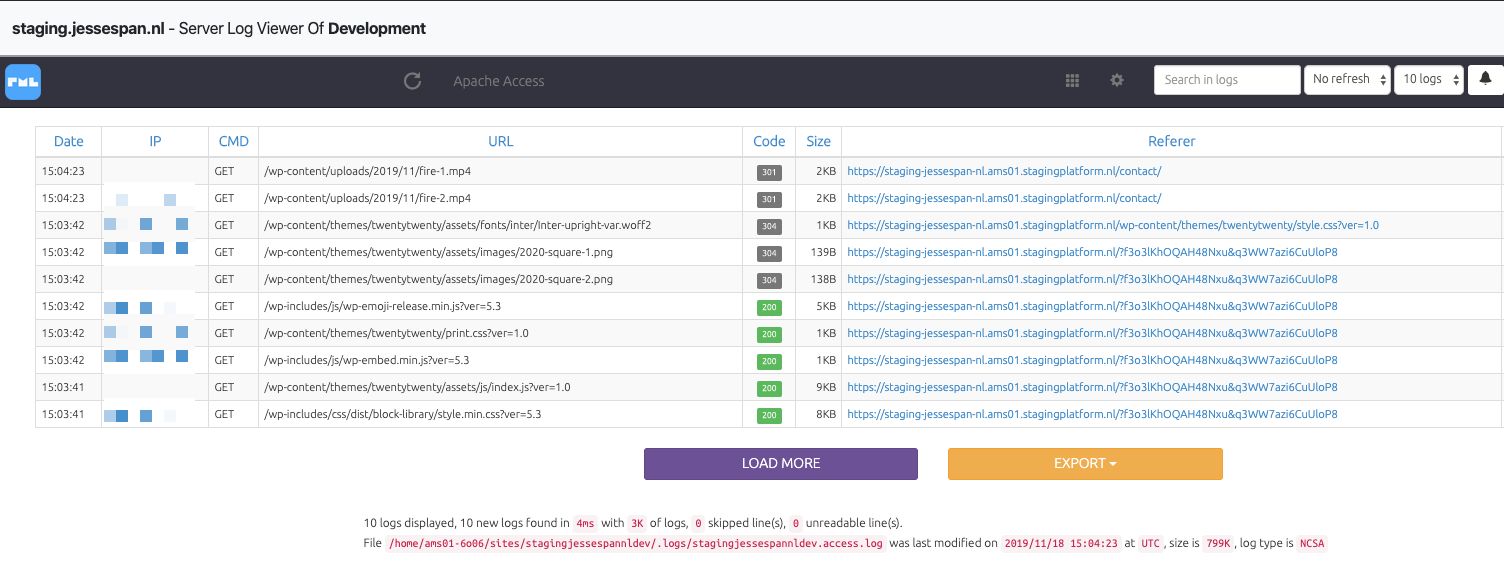
Task: Refresh logs with the reload icon
Action: pos(412,81)
